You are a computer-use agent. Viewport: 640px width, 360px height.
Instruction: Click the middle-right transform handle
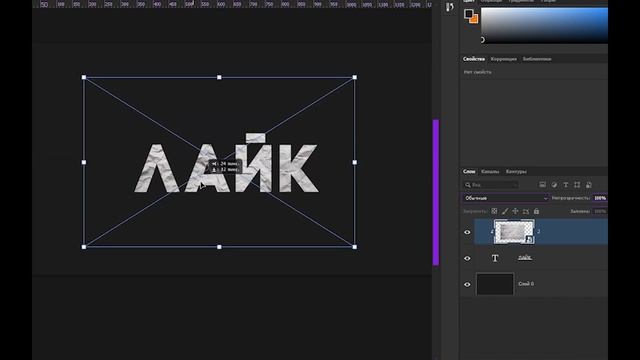click(x=354, y=162)
